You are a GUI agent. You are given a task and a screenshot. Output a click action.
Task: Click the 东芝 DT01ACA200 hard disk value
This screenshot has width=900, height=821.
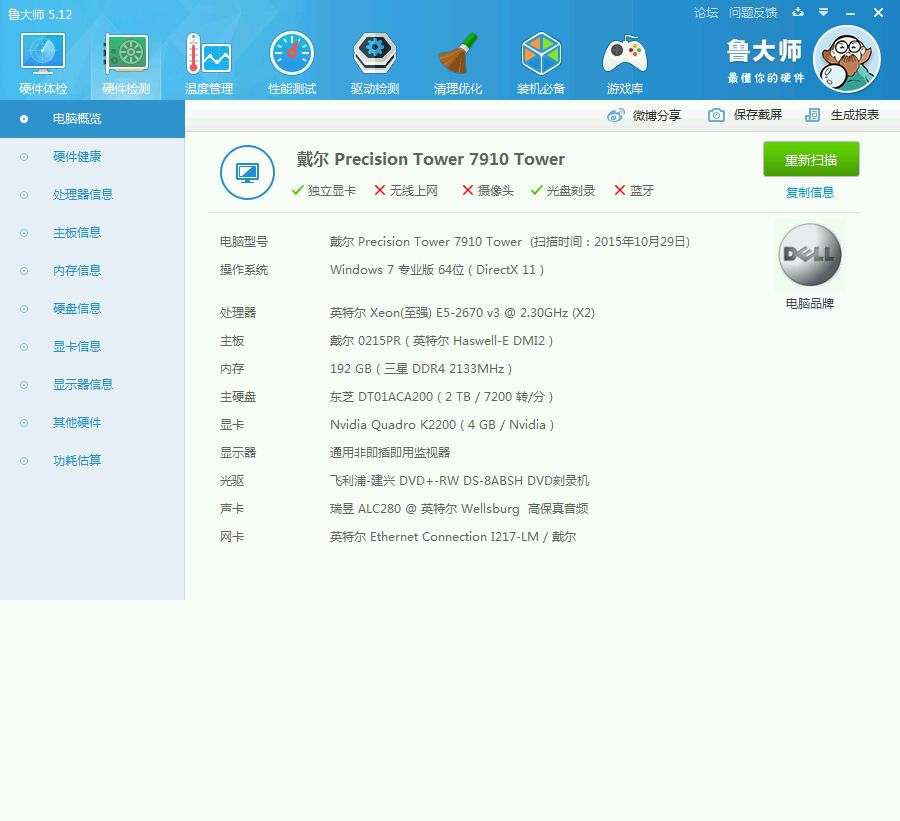coord(441,397)
